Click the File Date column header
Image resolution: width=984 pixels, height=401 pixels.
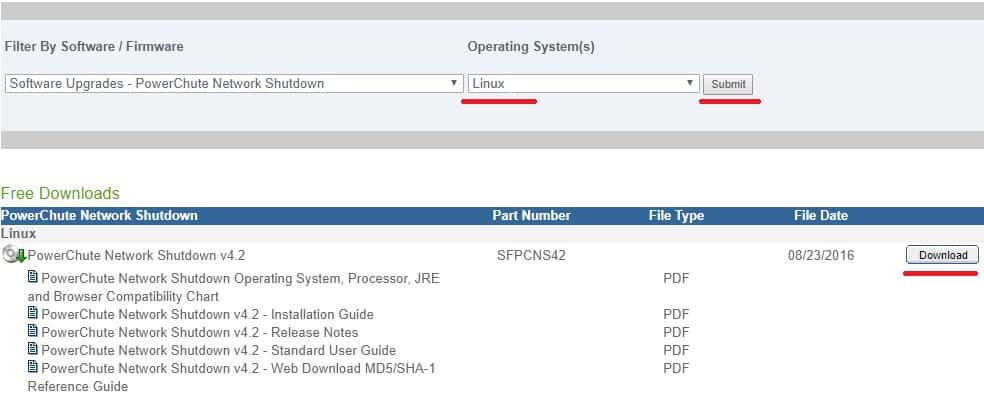click(820, 215)
